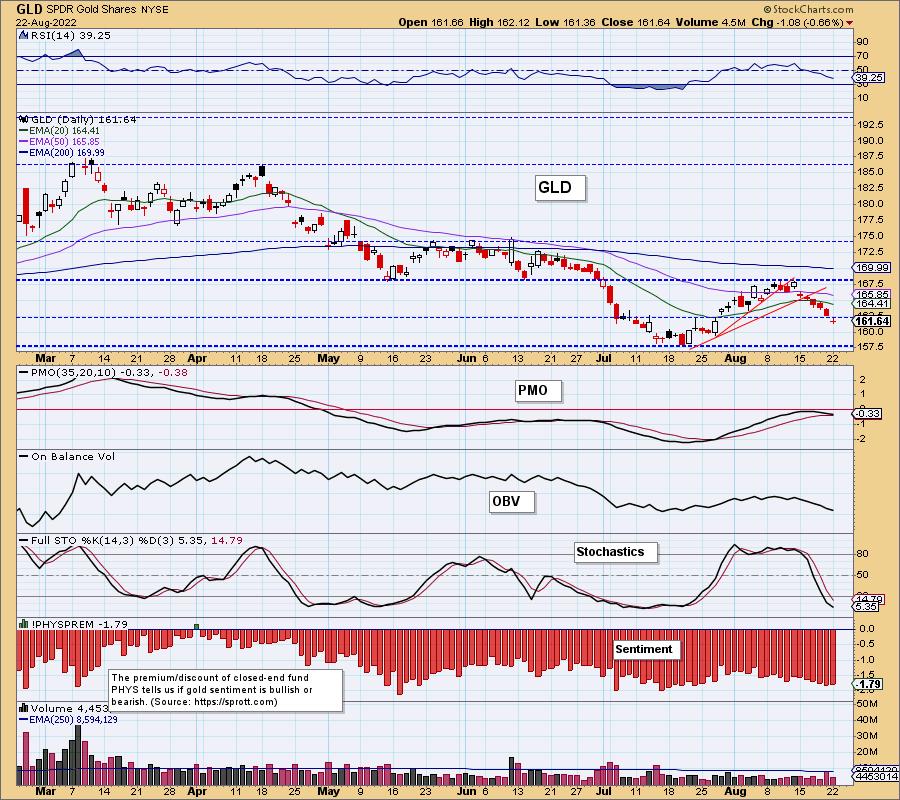Click the StockCharts.com copyright text
Viewport: 900px width, 800px height.
[808, 9]
